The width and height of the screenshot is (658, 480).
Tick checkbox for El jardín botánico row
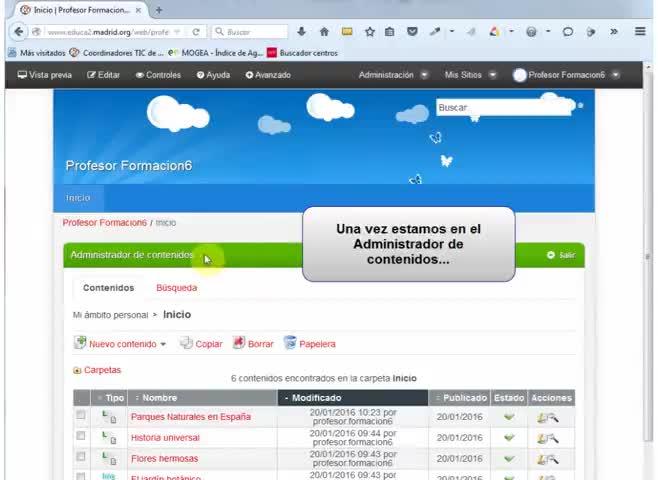coord(81,476)
